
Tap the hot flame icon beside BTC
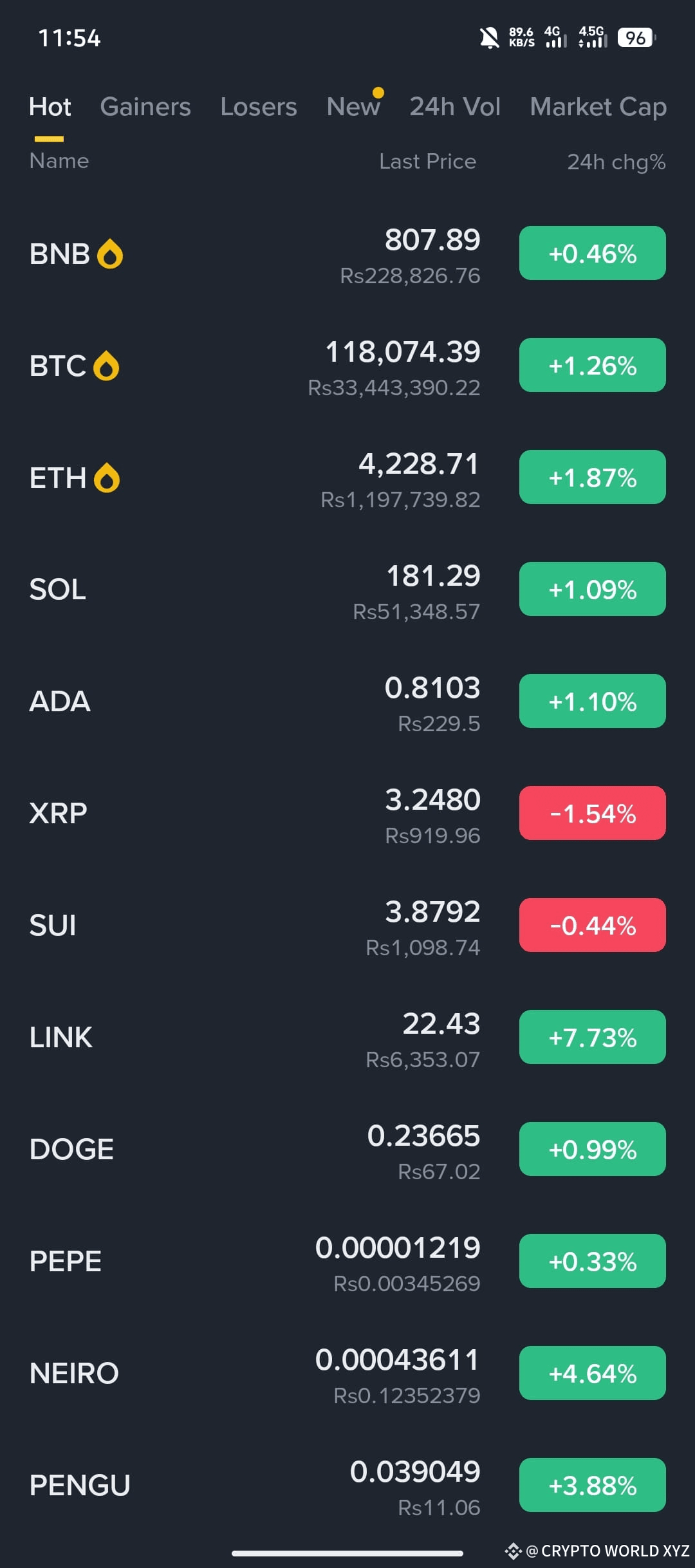point(106,366)
